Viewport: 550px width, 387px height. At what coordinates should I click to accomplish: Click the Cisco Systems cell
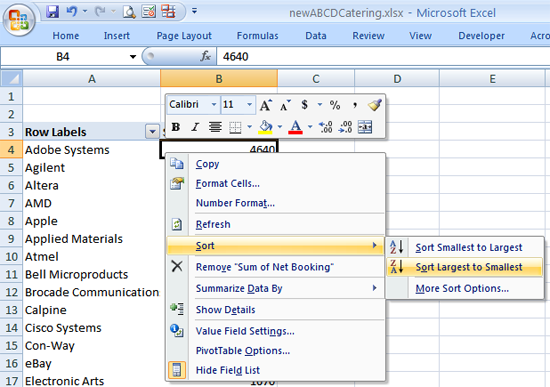click(92, 328)
